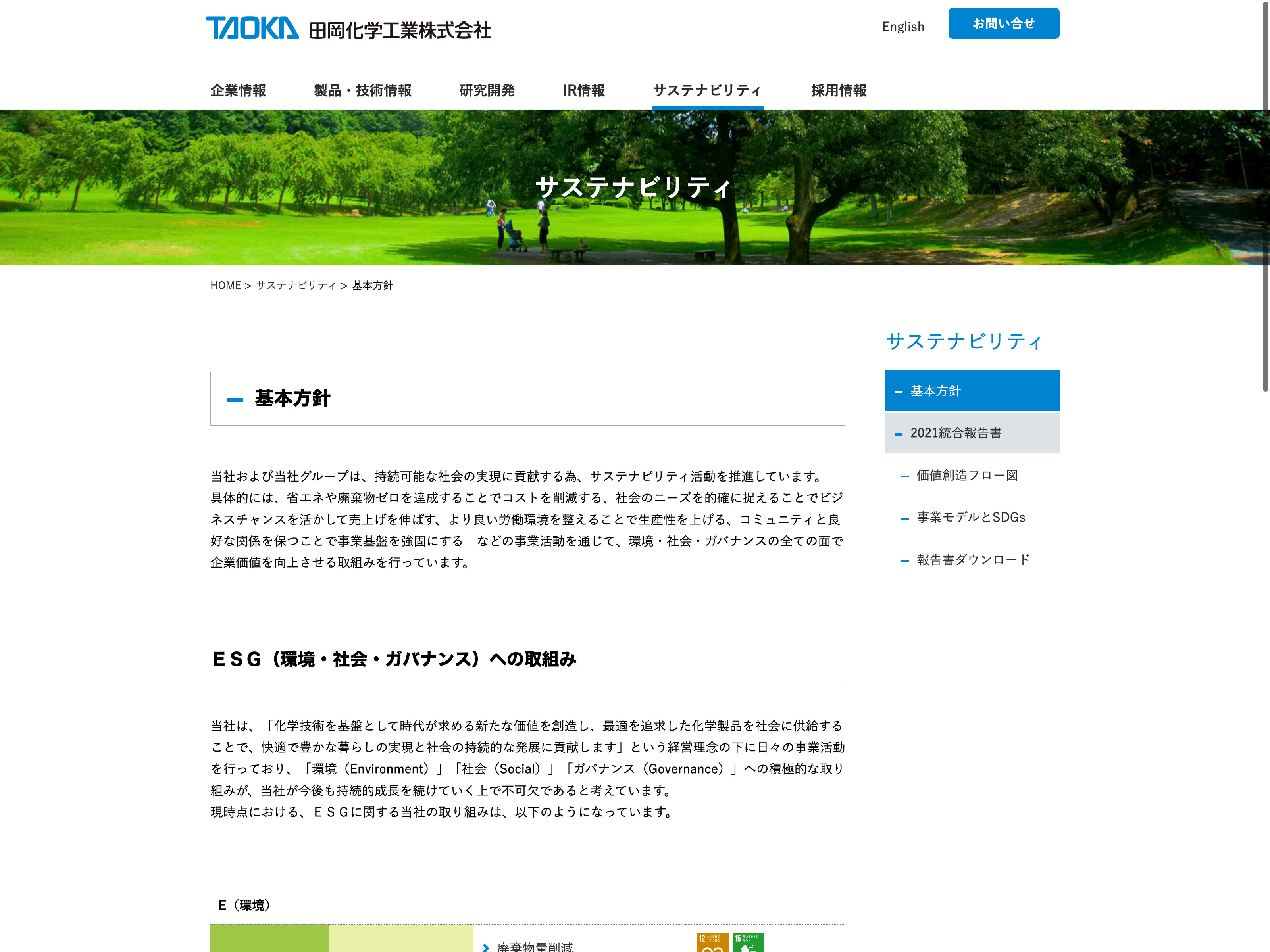
Task: Open 採用情報 recruitment page
Action: (838, 90)
